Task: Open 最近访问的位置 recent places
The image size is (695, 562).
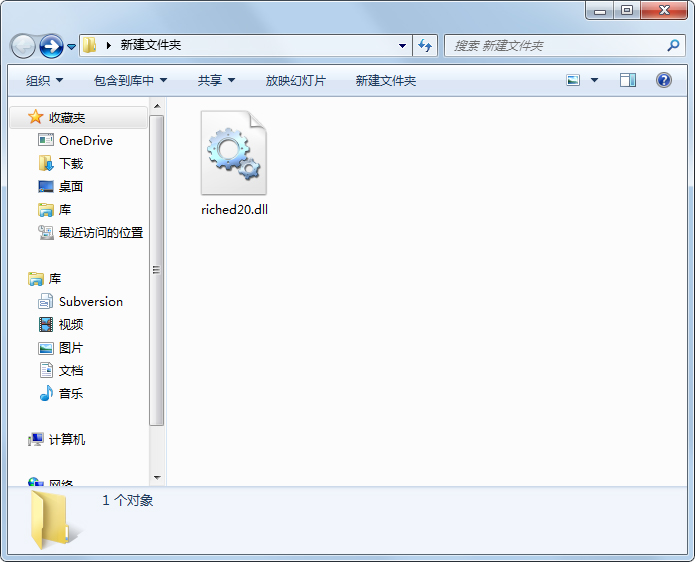Action: [x=100, y=233]
